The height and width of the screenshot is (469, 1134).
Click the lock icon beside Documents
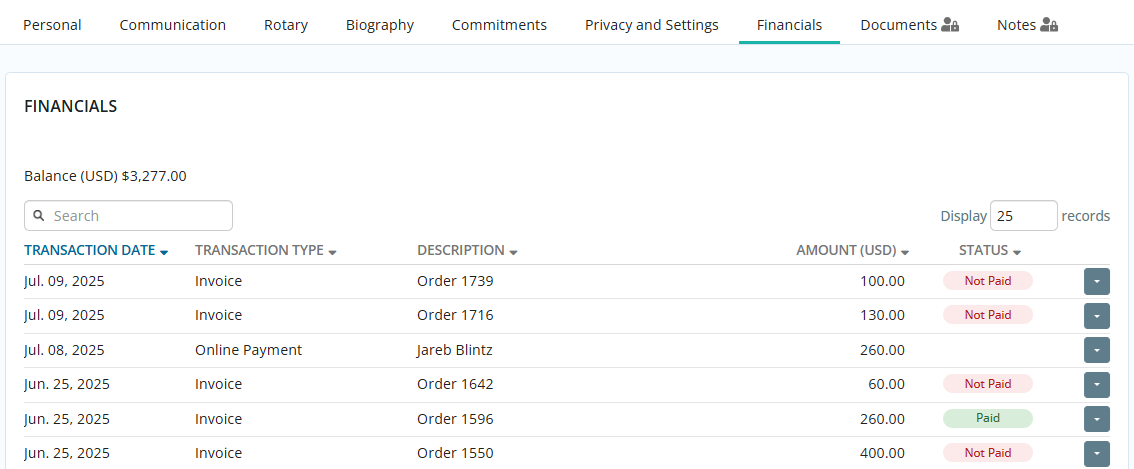click(x=950, y=25)
